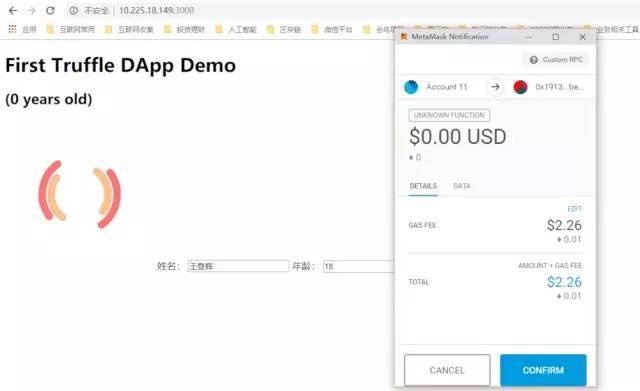Open the 应用 apps grid shortcut
The width and height of the screenshot is (640, 391).
pyautogui.click(x=22, y=29)
